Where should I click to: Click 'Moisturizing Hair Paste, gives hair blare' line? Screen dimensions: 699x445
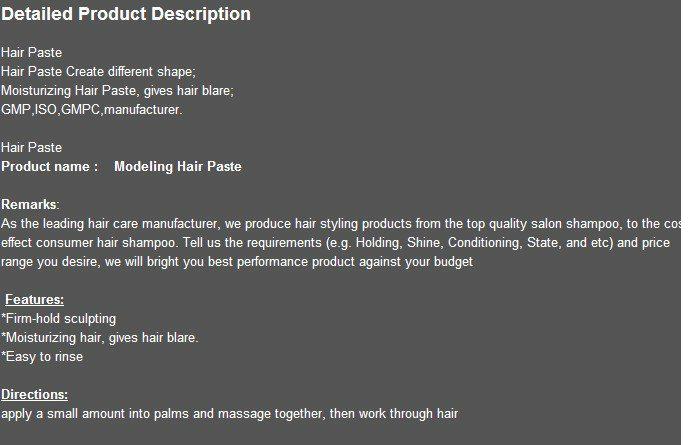point(117,91)
